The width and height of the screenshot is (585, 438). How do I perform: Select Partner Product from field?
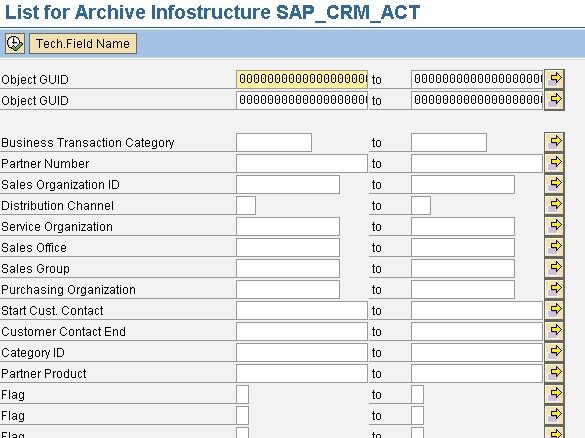pyautogui.click(x=302, y=373)
